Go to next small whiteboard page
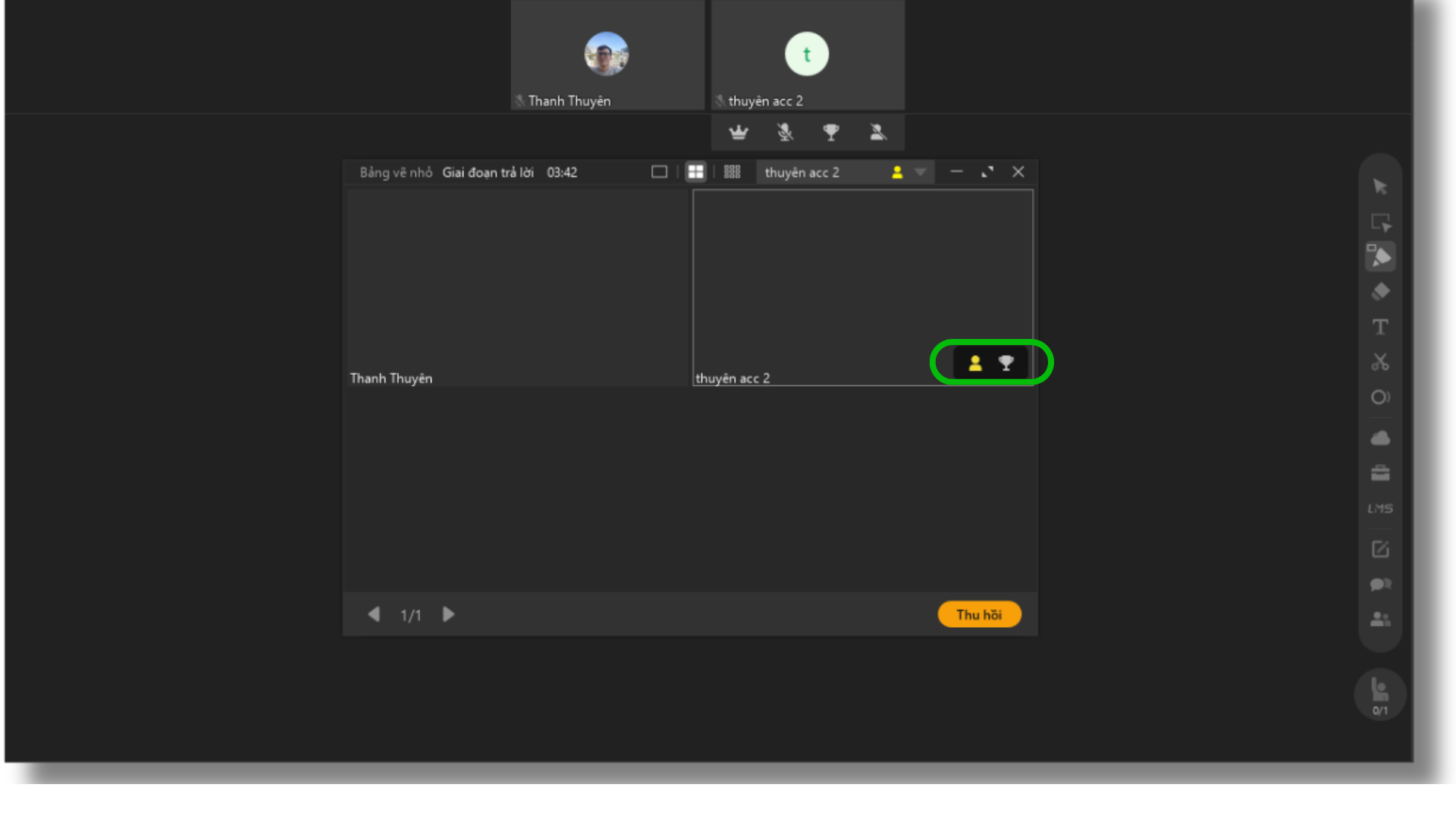 [448, 614]
